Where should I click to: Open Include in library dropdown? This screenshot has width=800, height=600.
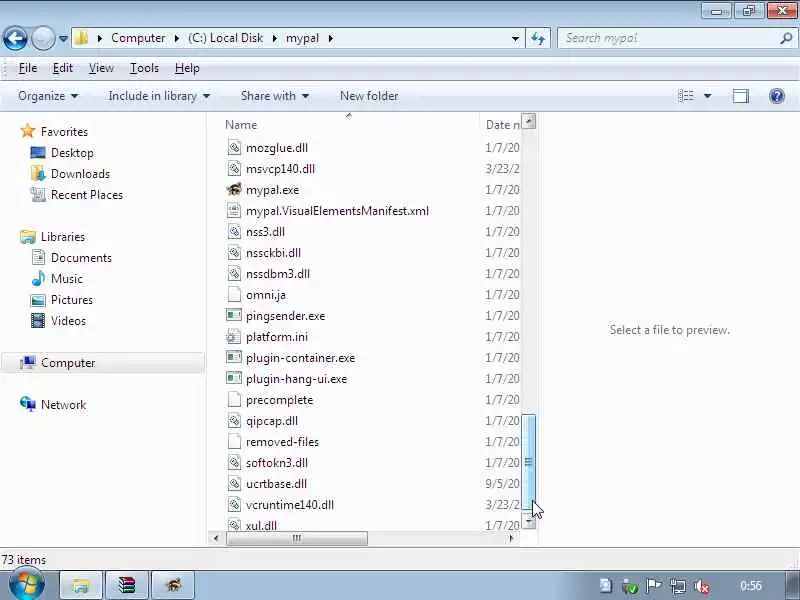click(x=159, y=96)
